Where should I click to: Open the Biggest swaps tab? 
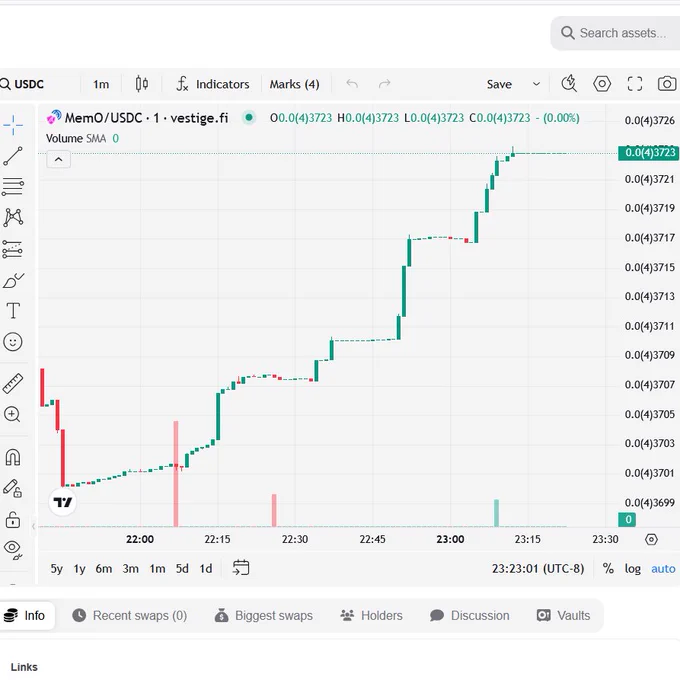(264, 615)
